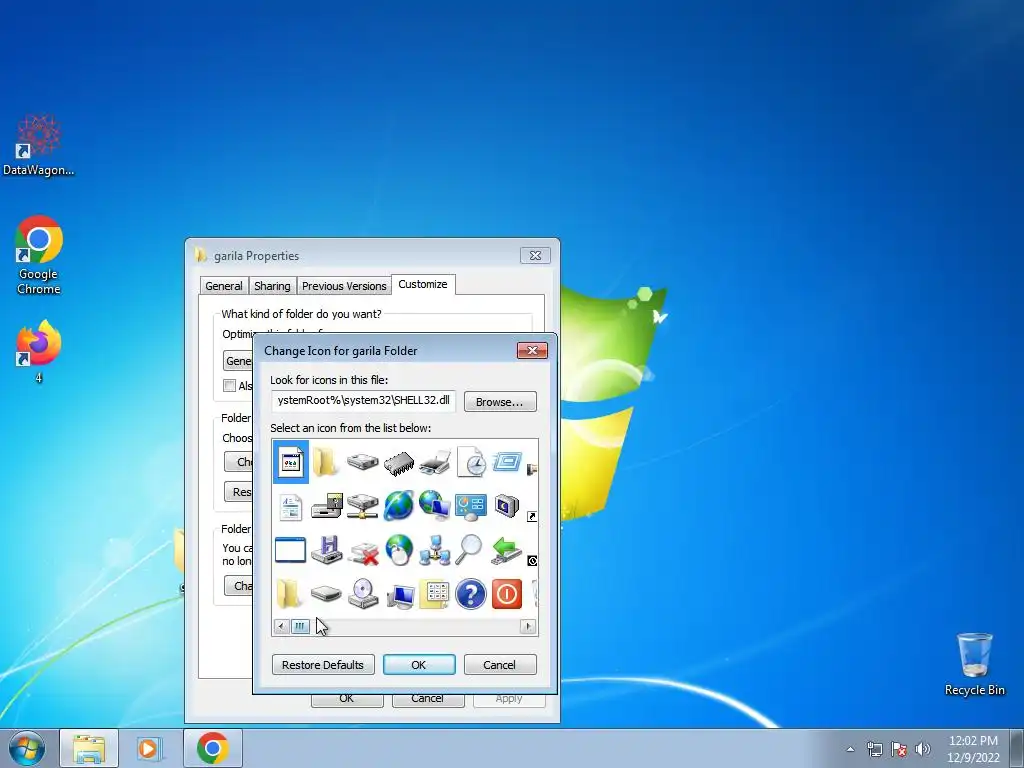Screen dimensions: 1024x768
Task: Choose the printer icon
Action: tap(435, 462)
